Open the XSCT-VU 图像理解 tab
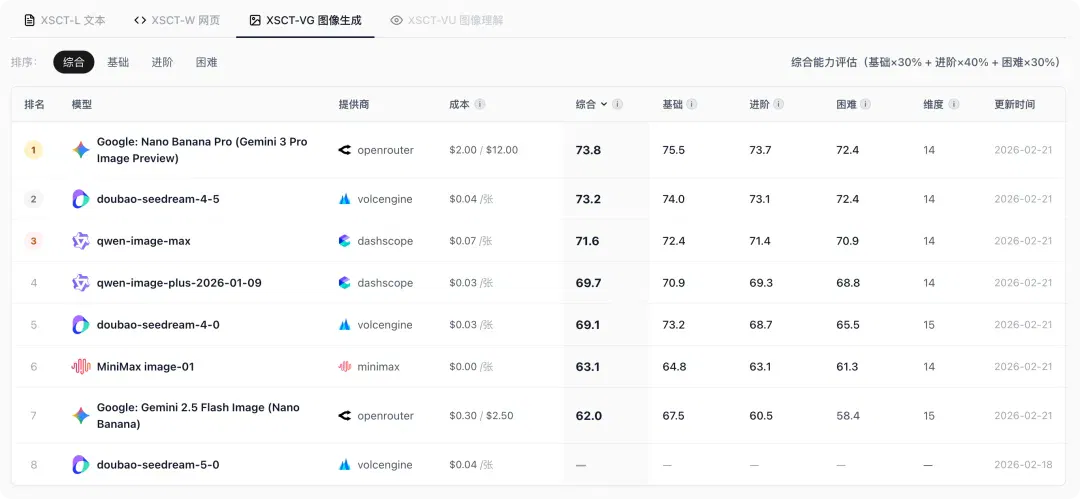Screen dimensions: 1080x499 446,20
